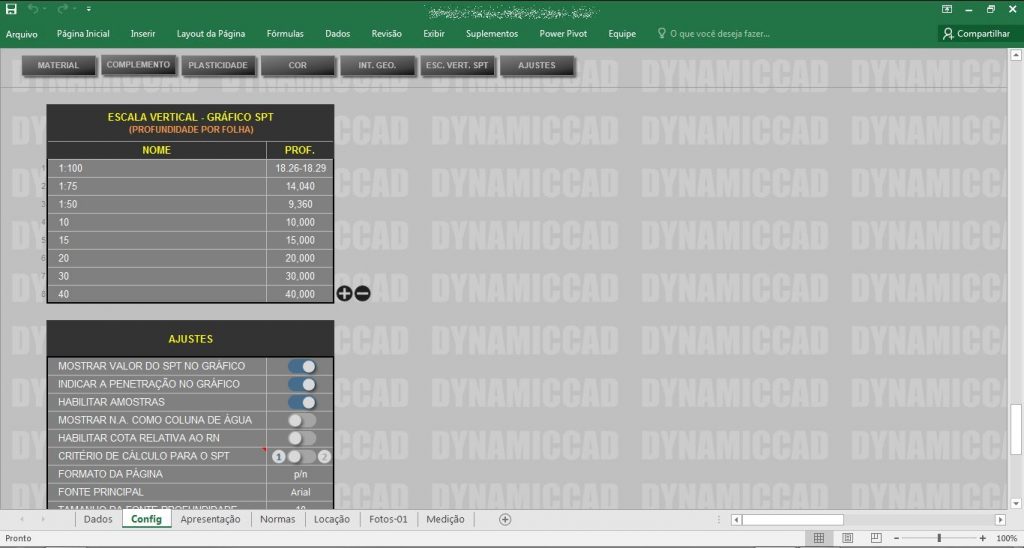Click horizontal scrollbar left arrow
The image size is (1024, 548).
(x=736, y=520)
